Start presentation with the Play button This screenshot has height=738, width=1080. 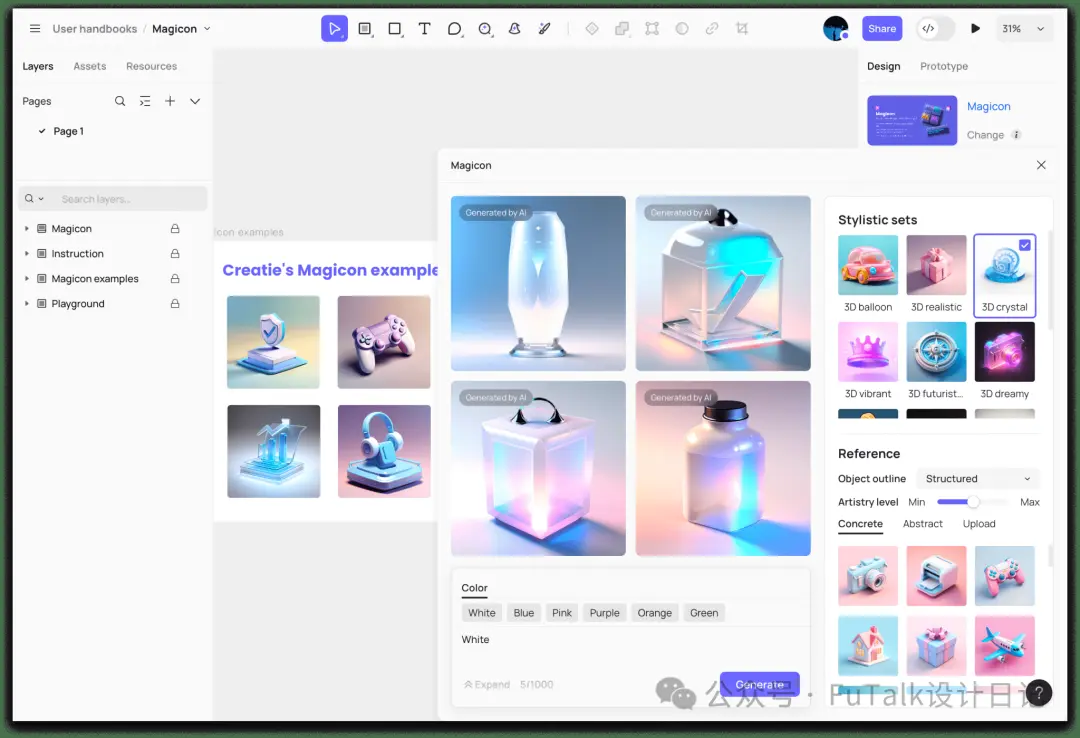pos(975,29)
